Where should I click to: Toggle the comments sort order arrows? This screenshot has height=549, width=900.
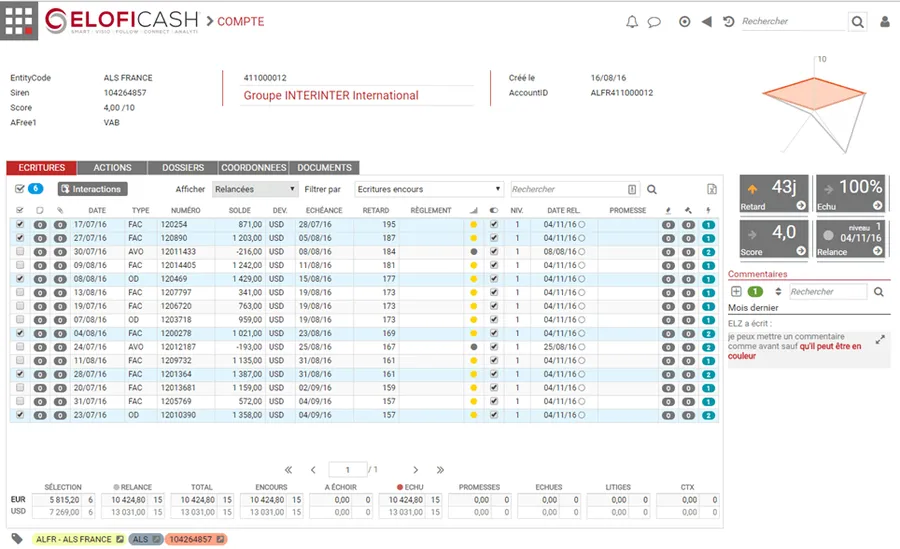778,292
